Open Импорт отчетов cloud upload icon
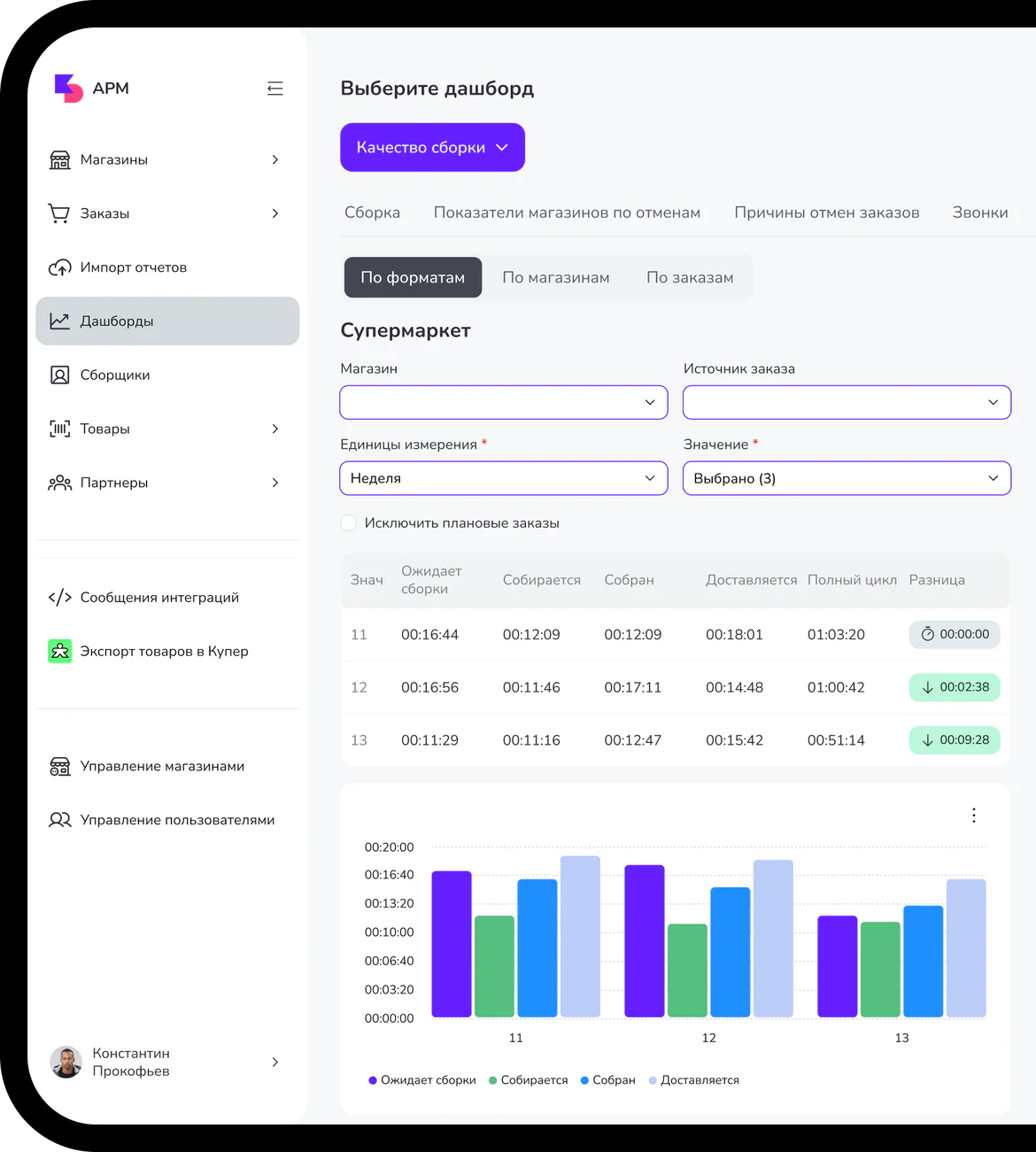 [59, 267]
